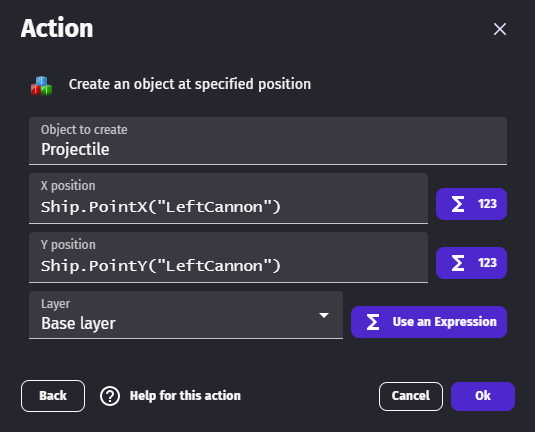Click the colored cubes create-object icon
This screenshot has width=535, height=432.
(41, 85)
